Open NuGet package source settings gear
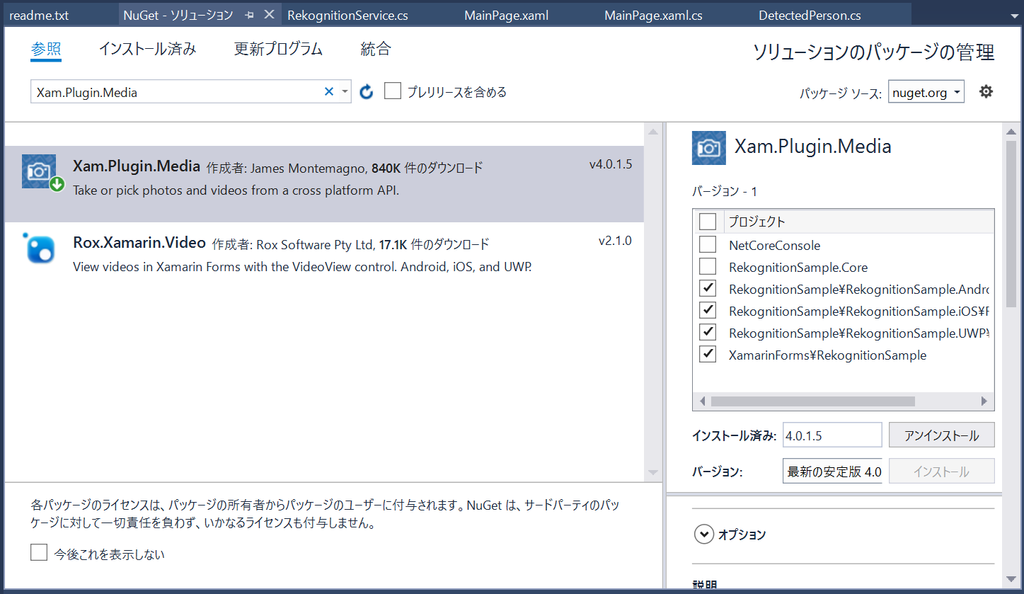 986,91
